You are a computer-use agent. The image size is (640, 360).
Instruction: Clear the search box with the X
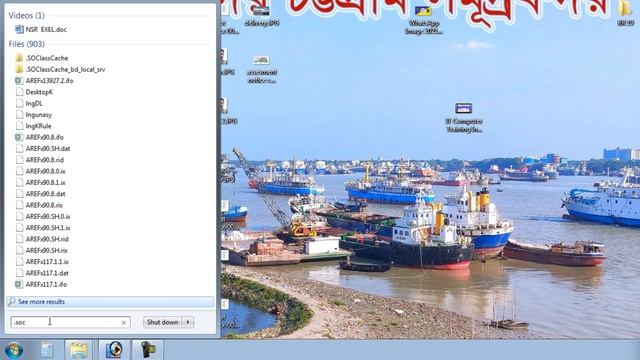(x=124, y=322)
